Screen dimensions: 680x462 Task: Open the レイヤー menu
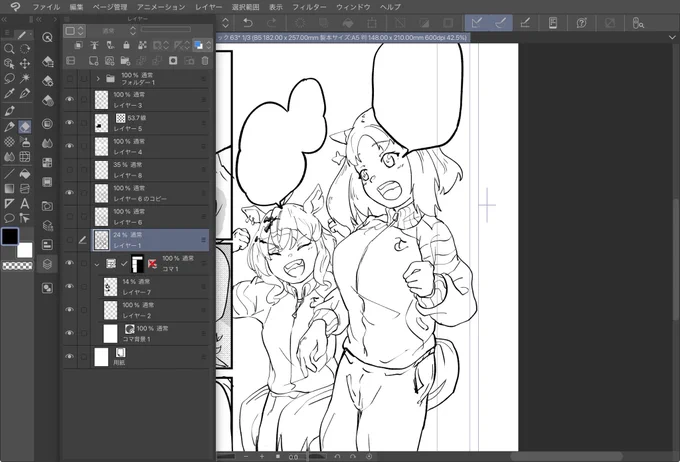tap(208, 7)
